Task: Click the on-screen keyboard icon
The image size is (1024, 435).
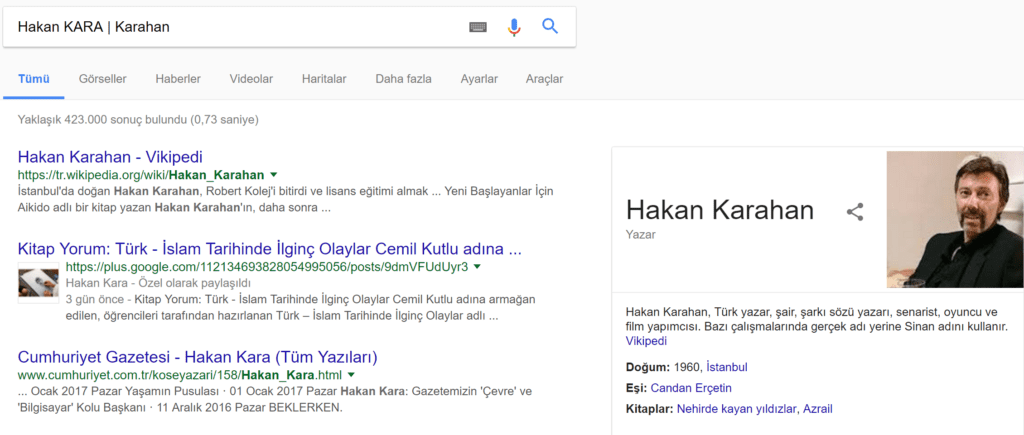Action: coord(478,27)
